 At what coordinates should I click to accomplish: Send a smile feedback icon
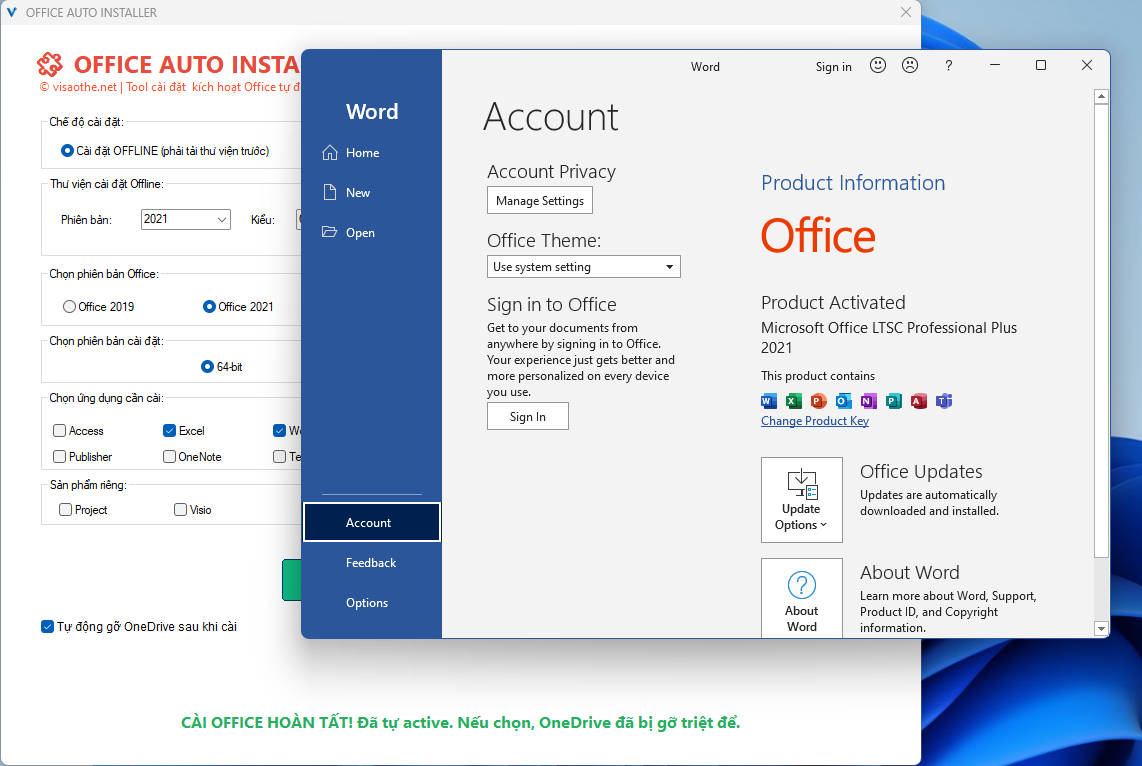(x=878, y=66)
